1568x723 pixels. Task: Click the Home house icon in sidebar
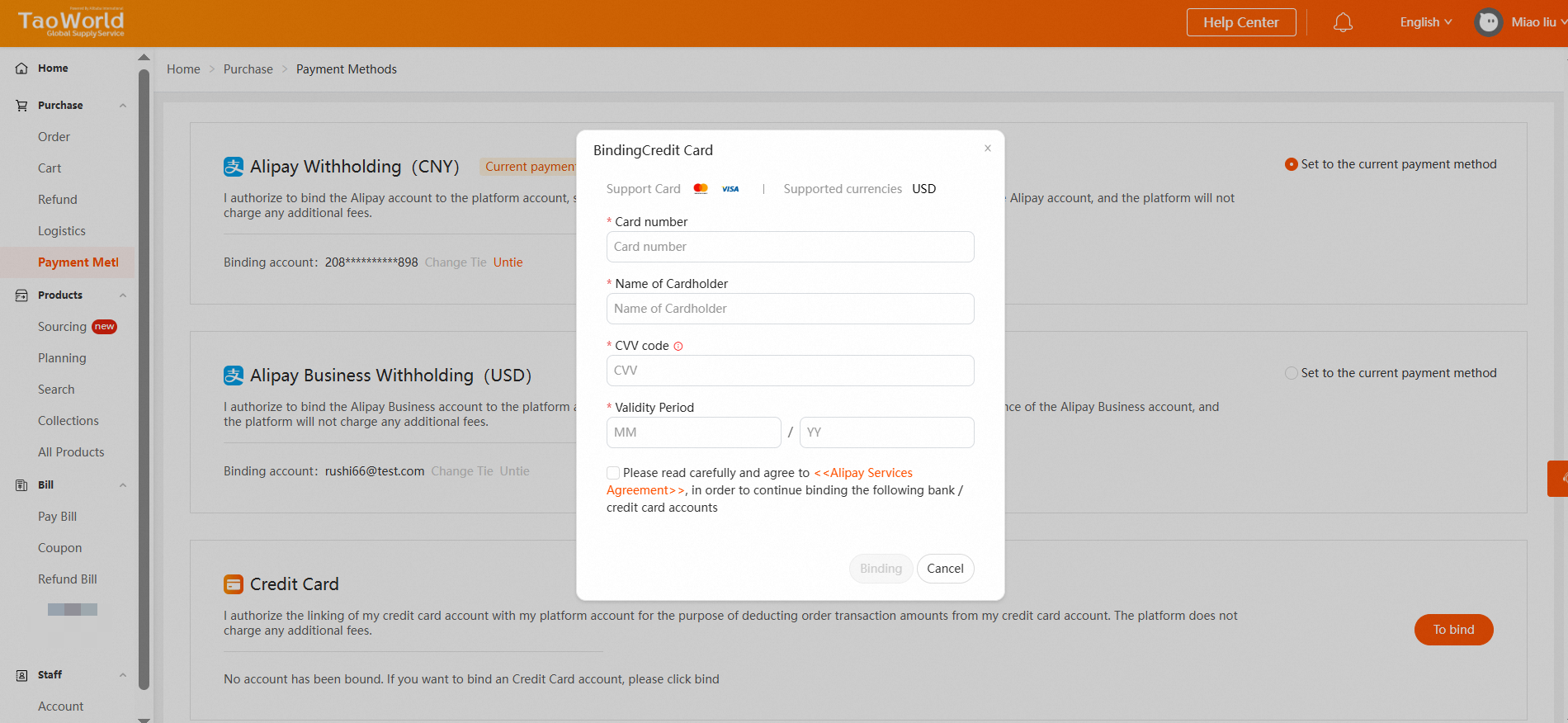coord(22,69)
